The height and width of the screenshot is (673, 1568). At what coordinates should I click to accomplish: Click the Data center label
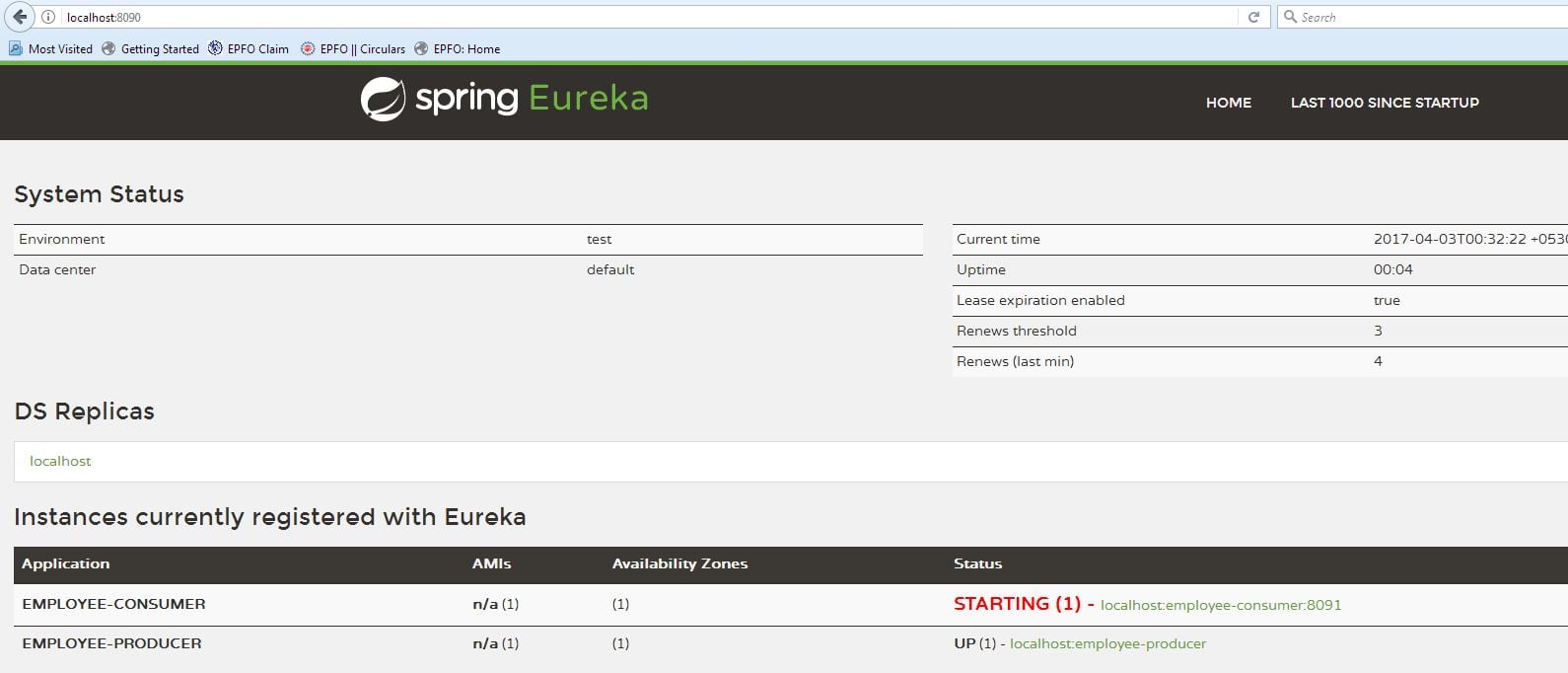57,269
